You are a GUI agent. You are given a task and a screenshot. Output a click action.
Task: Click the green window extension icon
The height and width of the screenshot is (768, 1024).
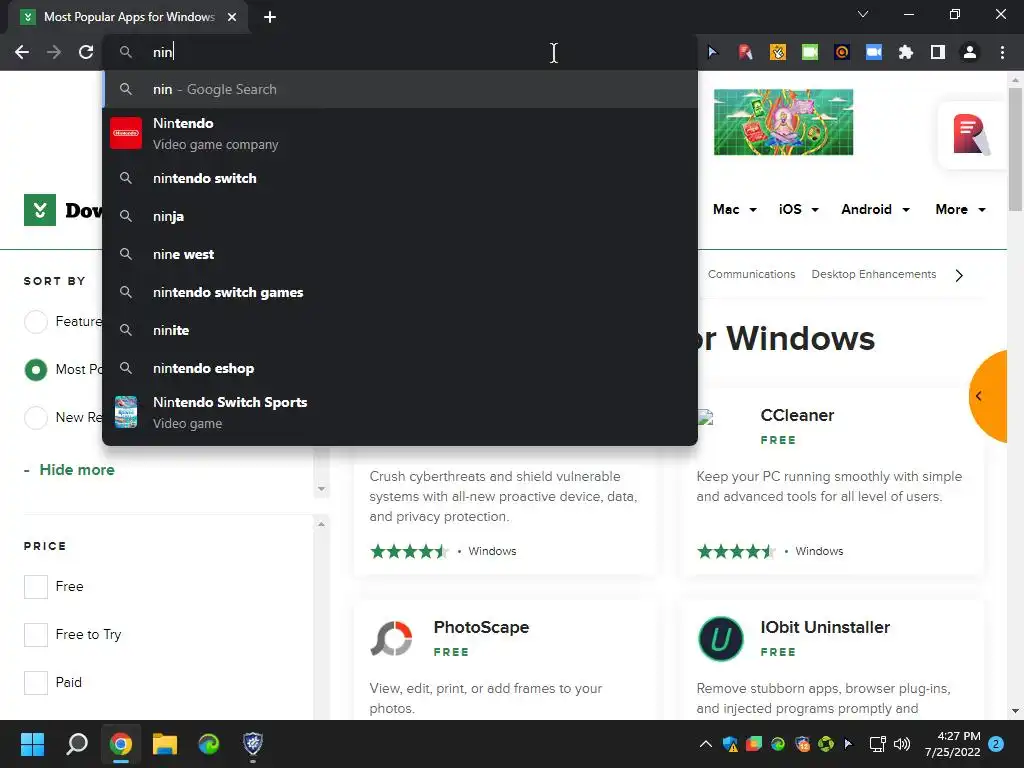810,52
